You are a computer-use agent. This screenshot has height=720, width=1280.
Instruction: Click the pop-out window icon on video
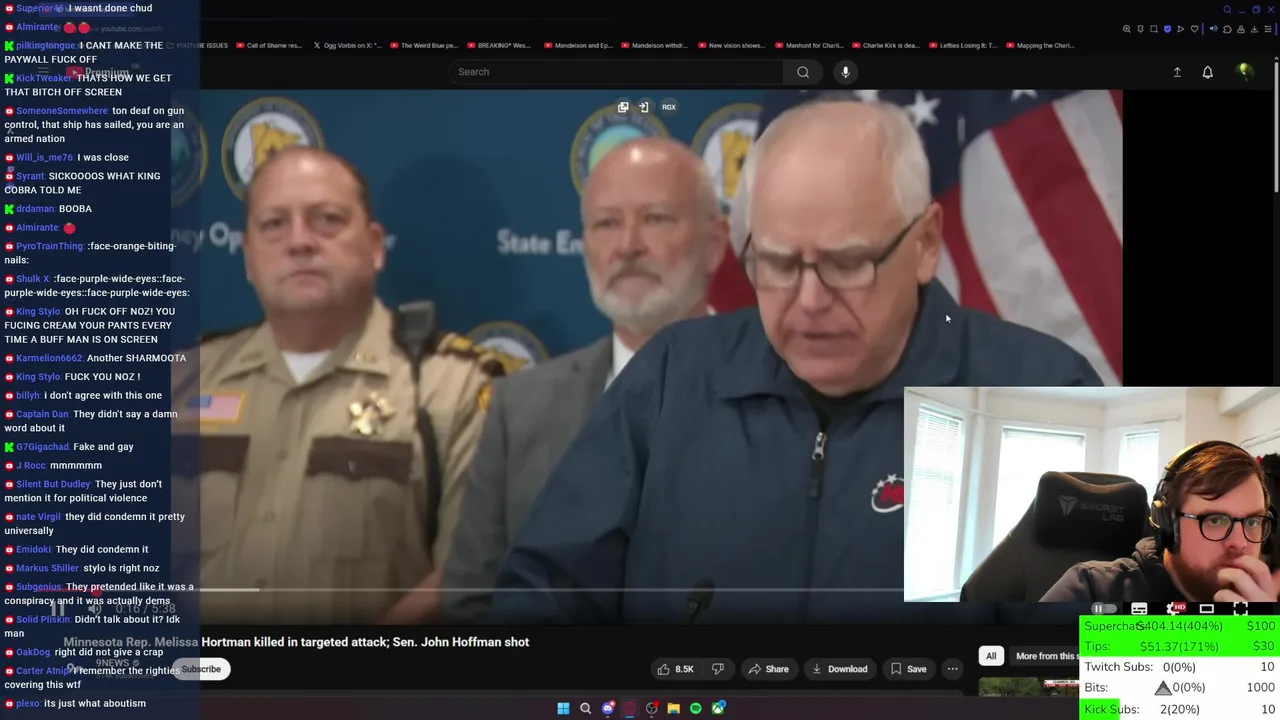pyautogui.click(x=623, y=107)
